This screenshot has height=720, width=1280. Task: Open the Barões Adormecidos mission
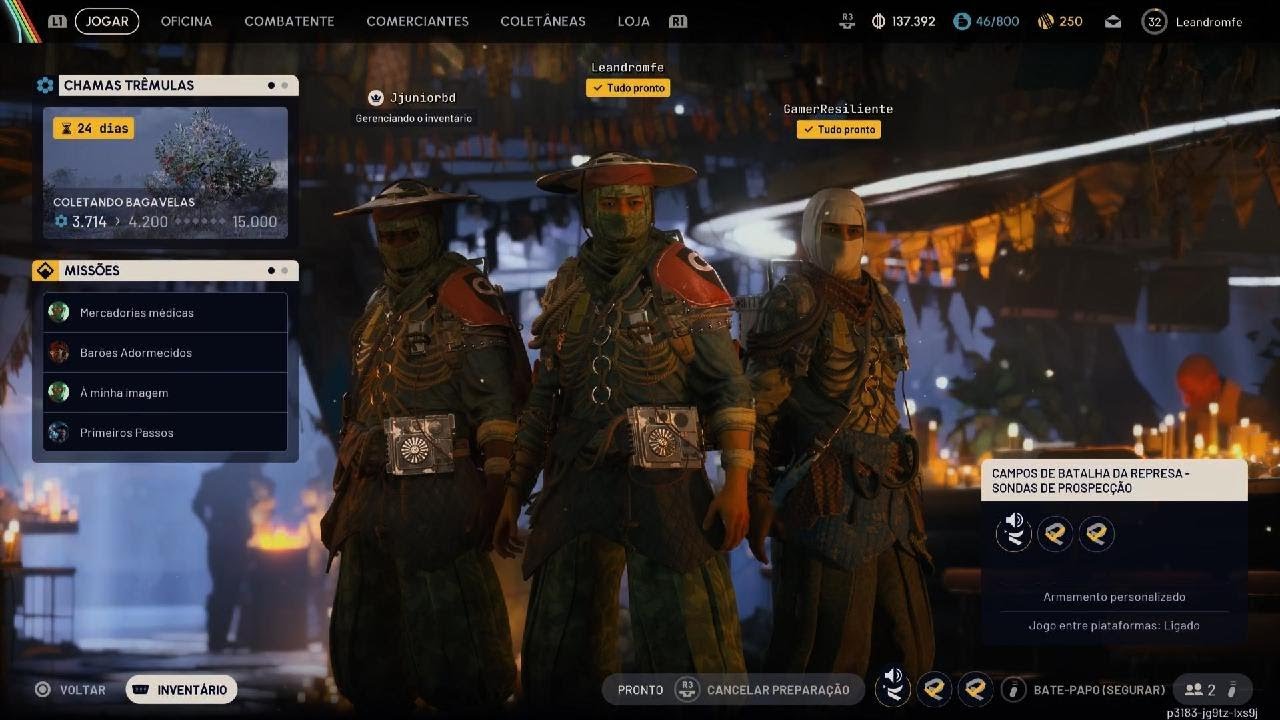tap(165, 353)
